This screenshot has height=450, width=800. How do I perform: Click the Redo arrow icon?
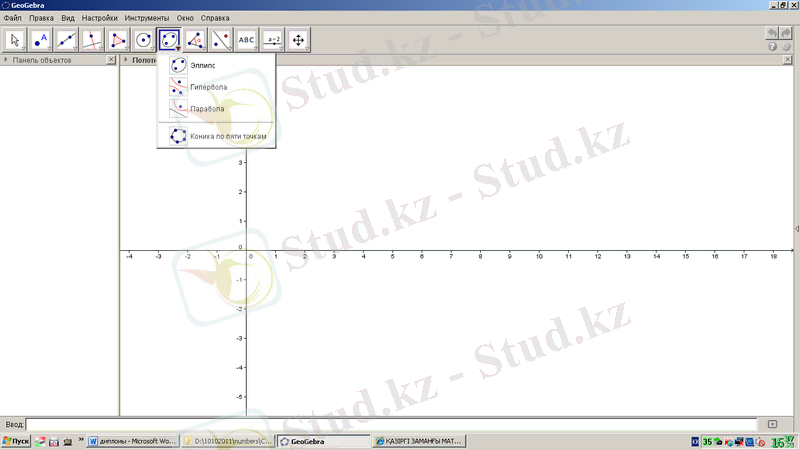(786, 33)
